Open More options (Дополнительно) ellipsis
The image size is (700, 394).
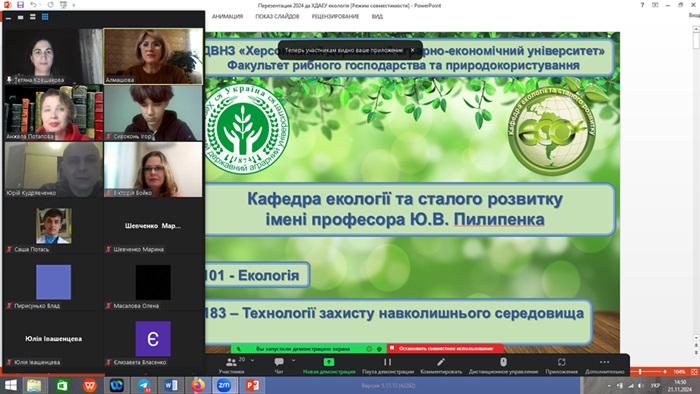604,365
